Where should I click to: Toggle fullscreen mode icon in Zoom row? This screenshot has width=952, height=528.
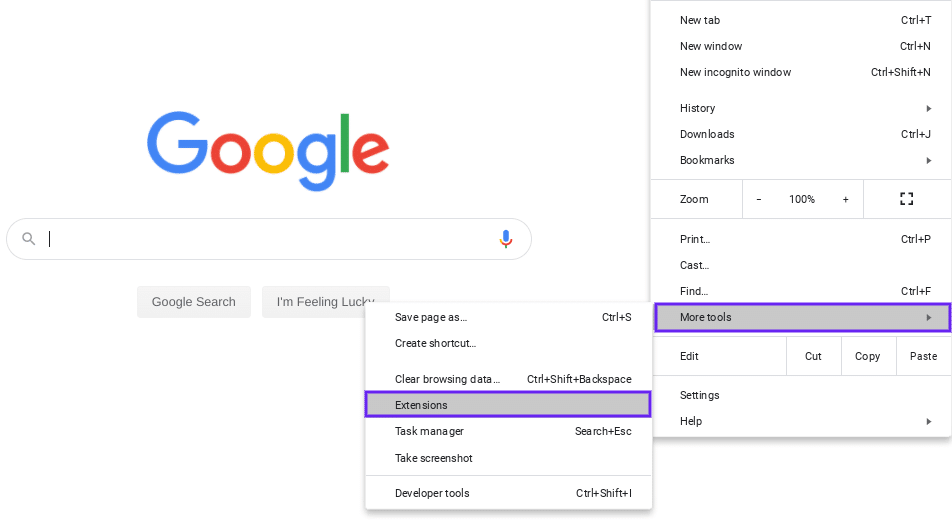(x=906, y=199)
